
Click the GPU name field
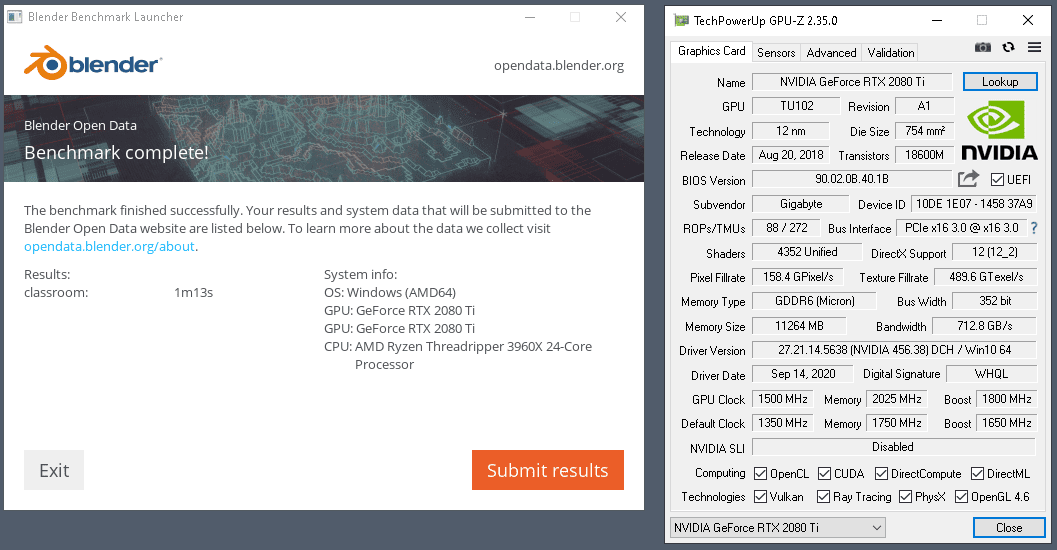click(x=852, y=82)
